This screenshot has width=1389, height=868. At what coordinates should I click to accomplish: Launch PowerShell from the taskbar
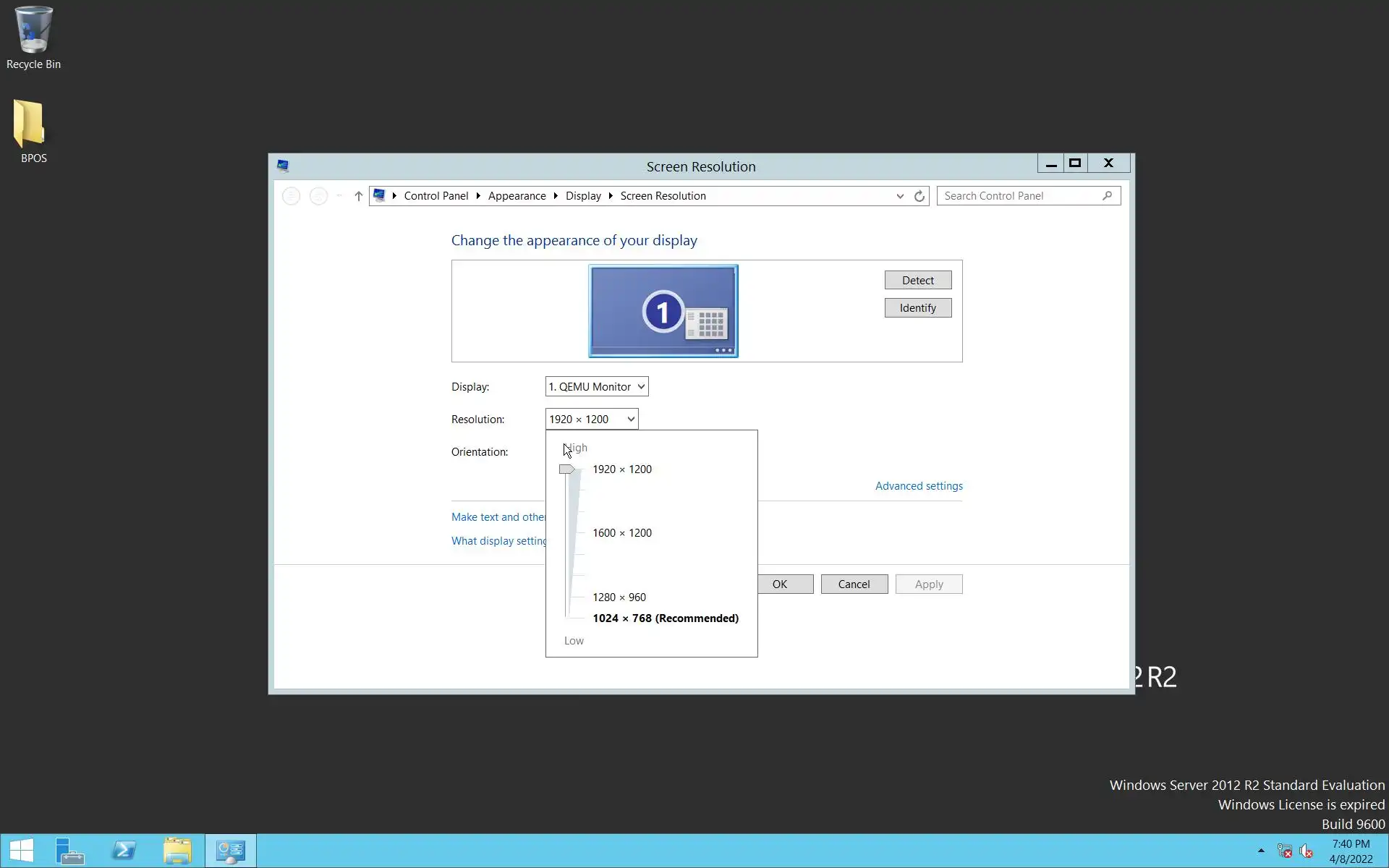coord(124,851)
